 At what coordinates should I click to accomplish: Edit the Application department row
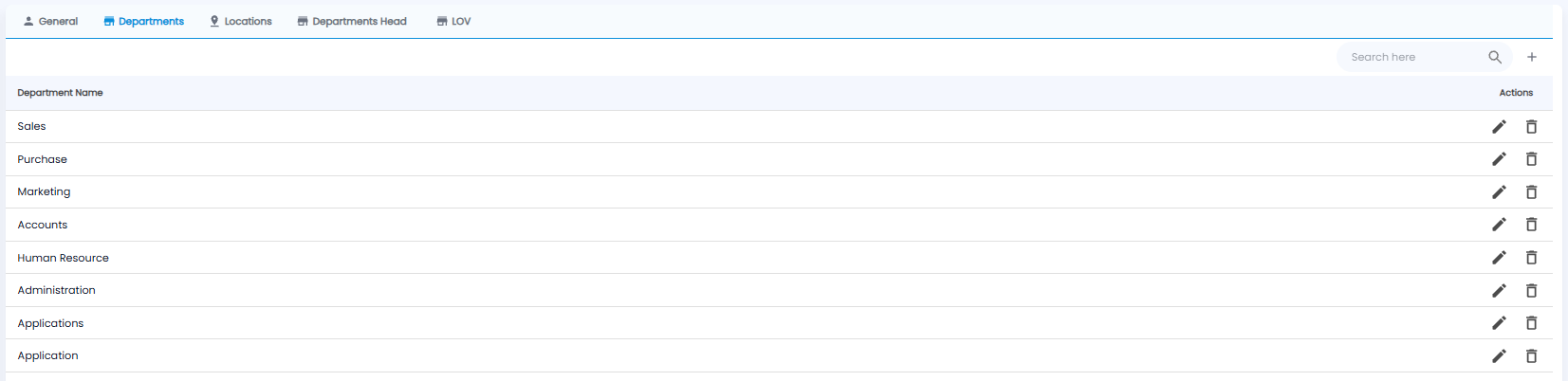click(1499, 356)
